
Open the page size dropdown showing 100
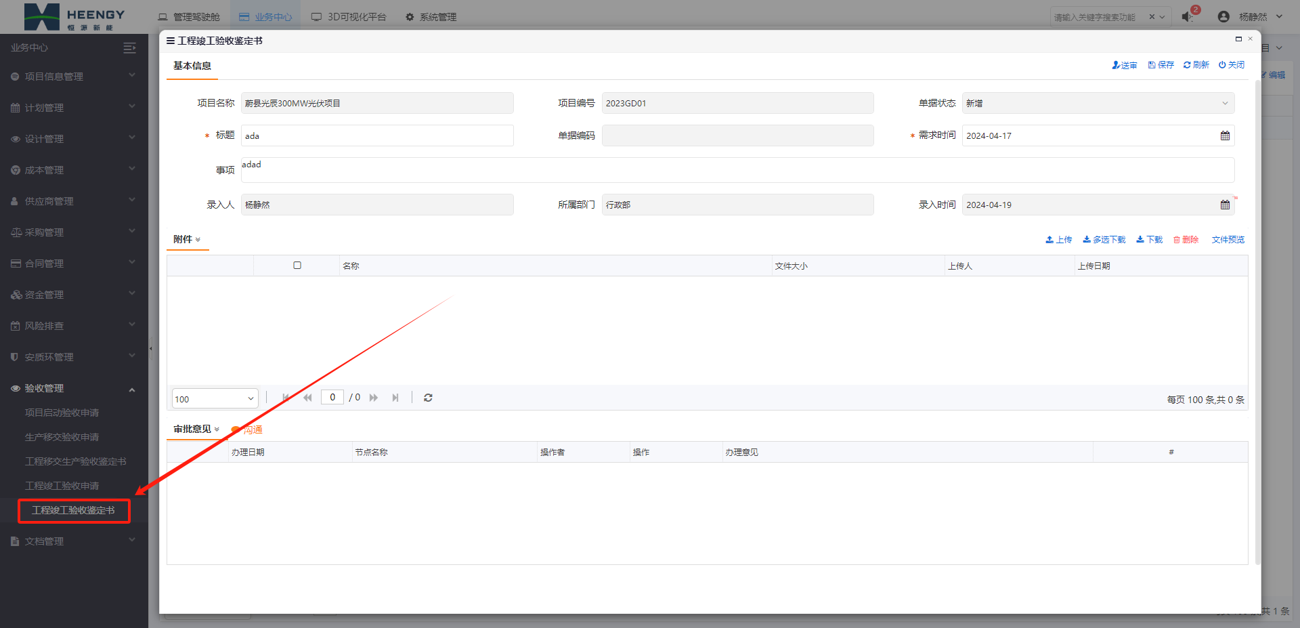tap(215, 398)
